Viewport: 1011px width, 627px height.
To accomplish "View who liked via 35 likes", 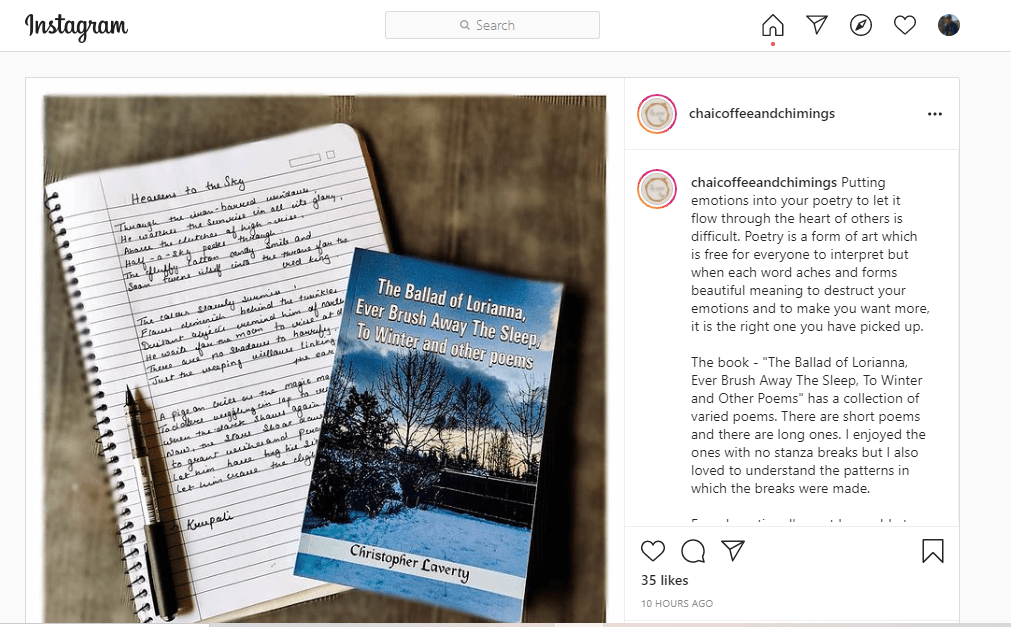I will 664,581.
